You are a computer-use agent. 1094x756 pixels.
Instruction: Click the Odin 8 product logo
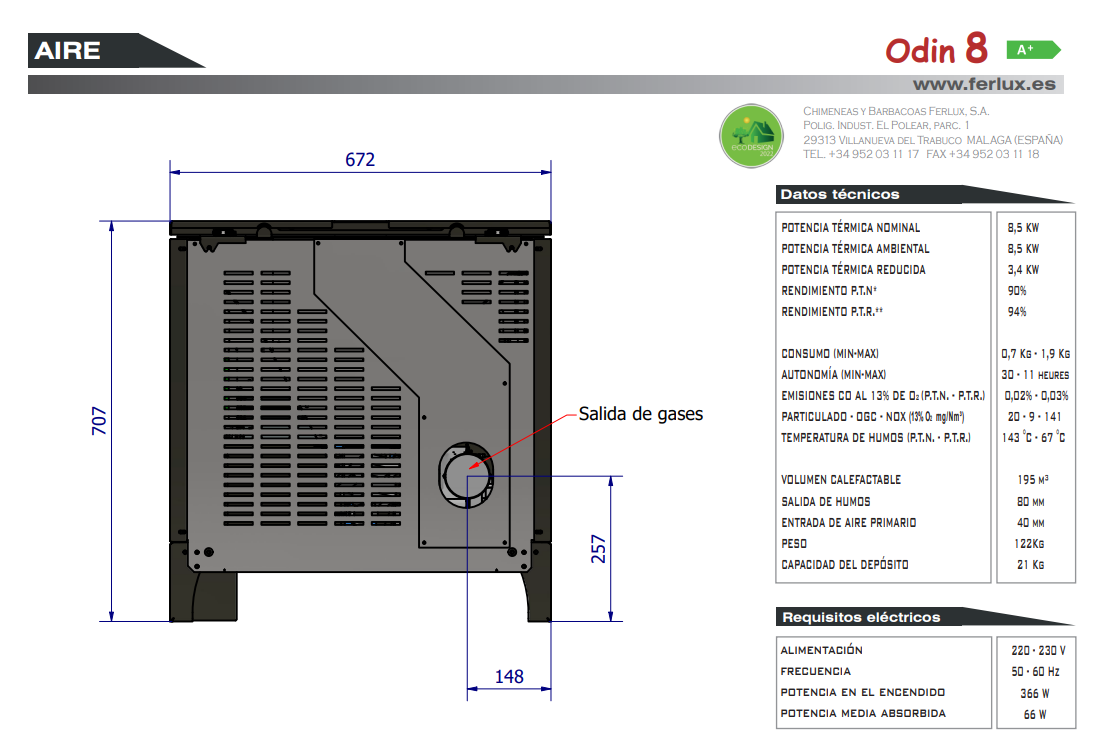coord(937,49)
